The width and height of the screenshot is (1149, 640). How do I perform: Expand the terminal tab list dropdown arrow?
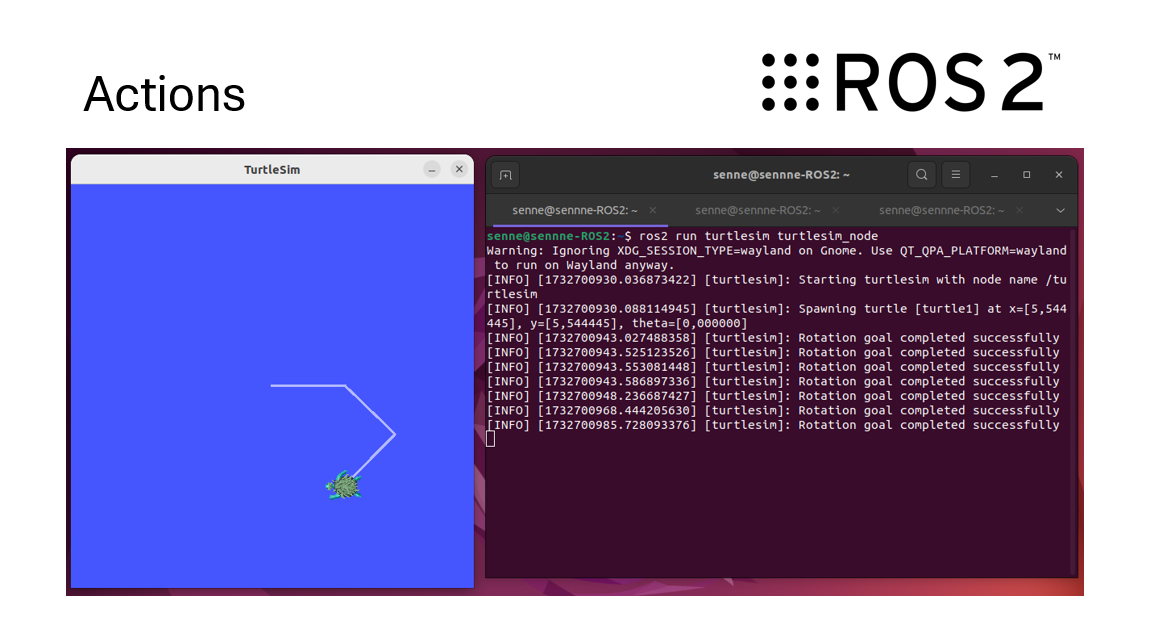click(1060, 210)
